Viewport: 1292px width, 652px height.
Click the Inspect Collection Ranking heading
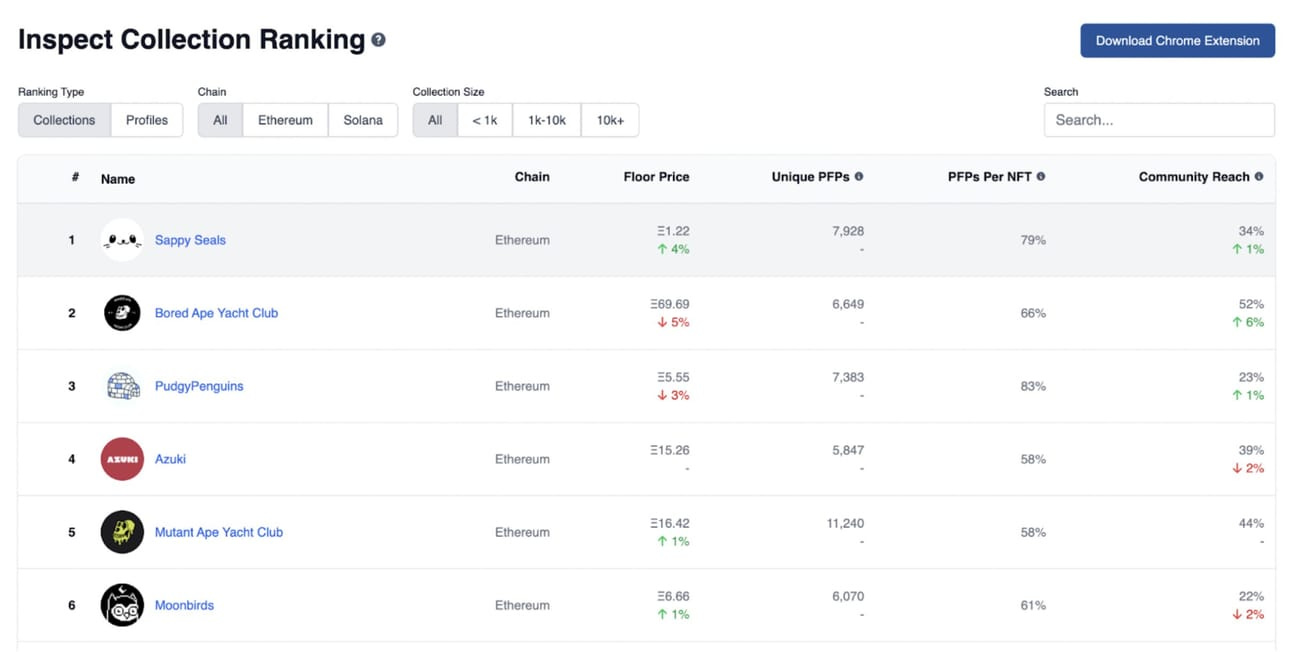click(192, 40)
